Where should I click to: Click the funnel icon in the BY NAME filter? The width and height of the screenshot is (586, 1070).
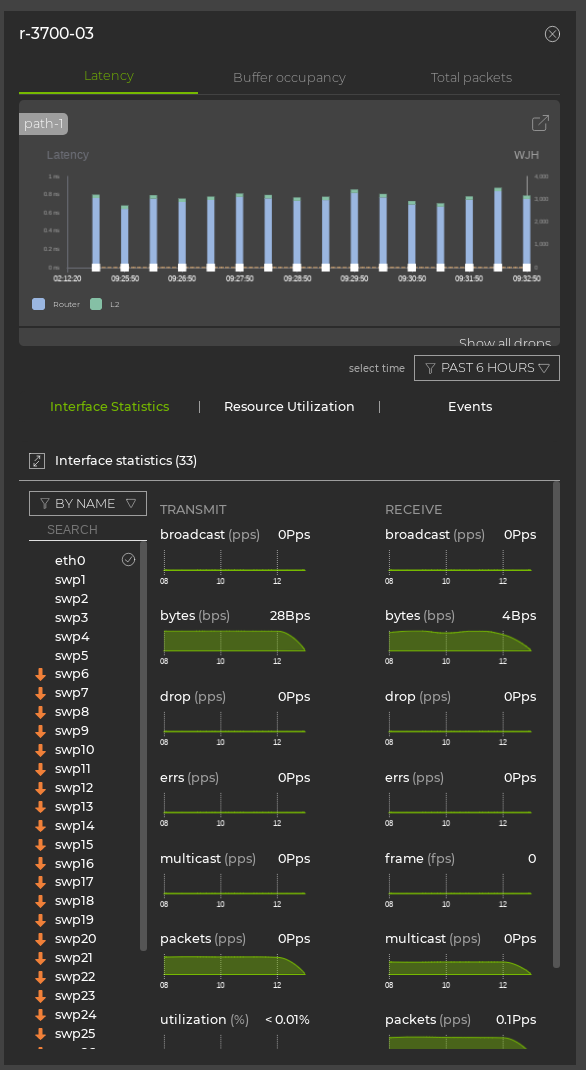click(45, 503)
